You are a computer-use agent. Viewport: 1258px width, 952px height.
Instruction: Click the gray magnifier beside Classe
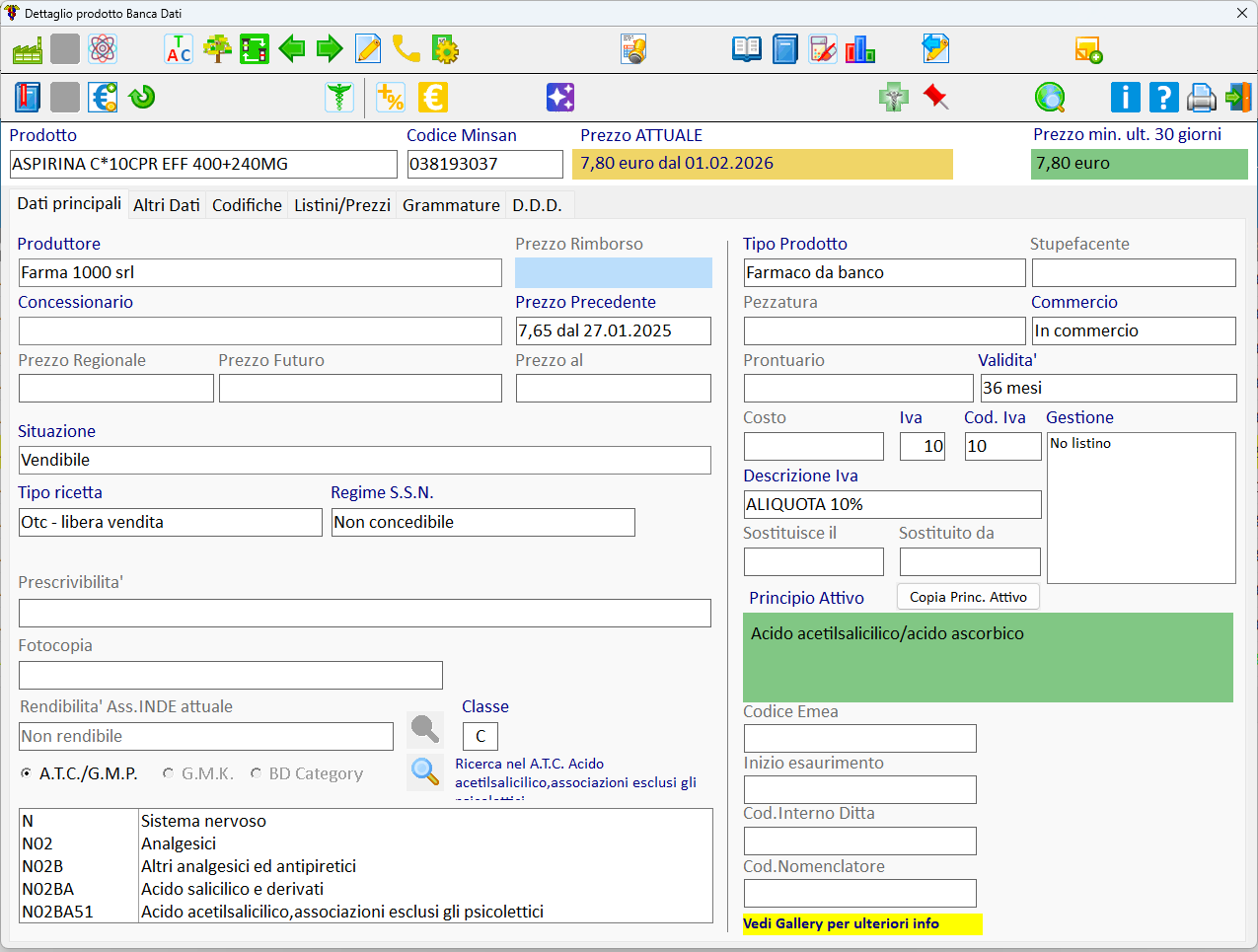tap(425, 730)
